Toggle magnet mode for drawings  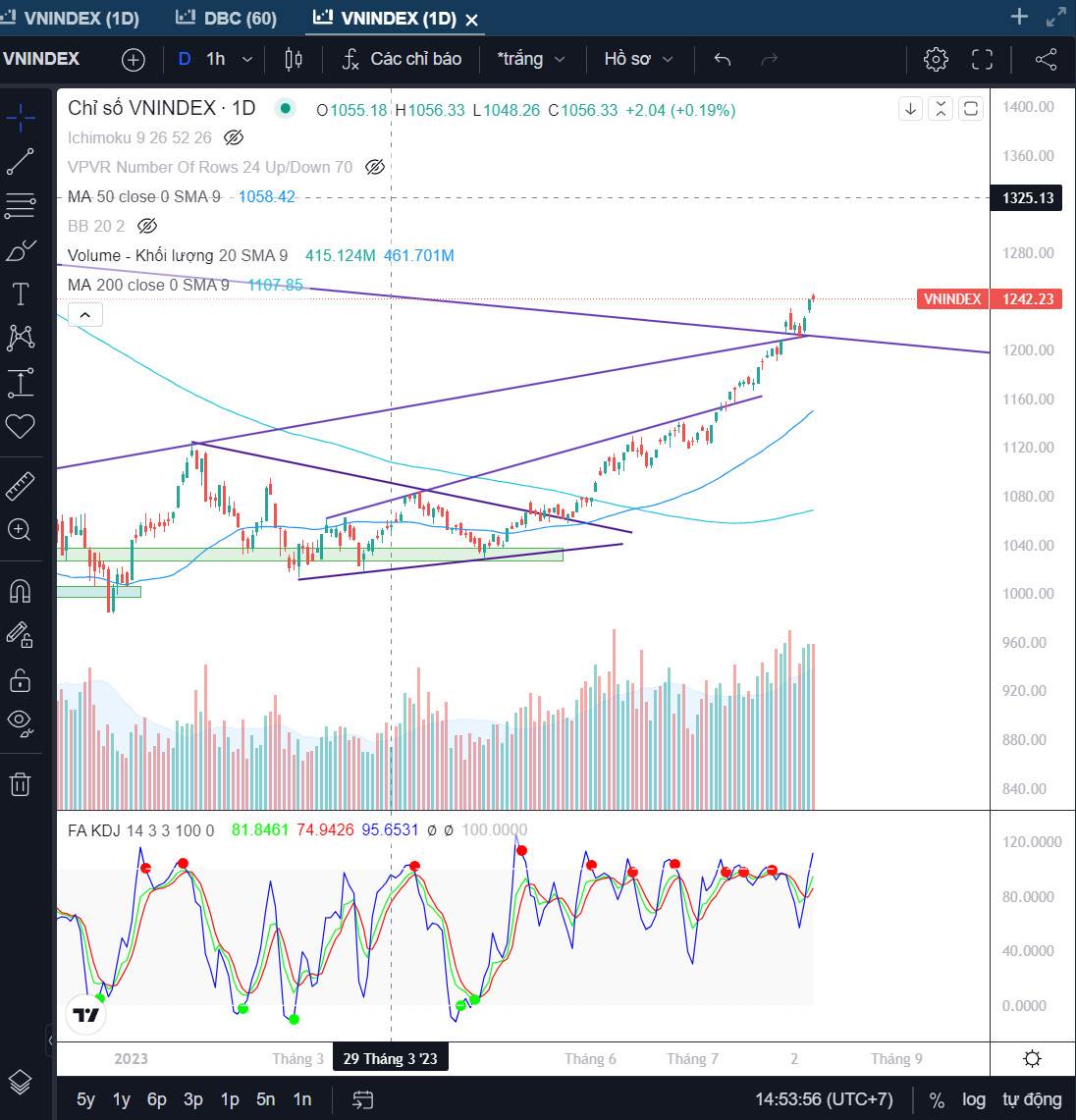21,591
